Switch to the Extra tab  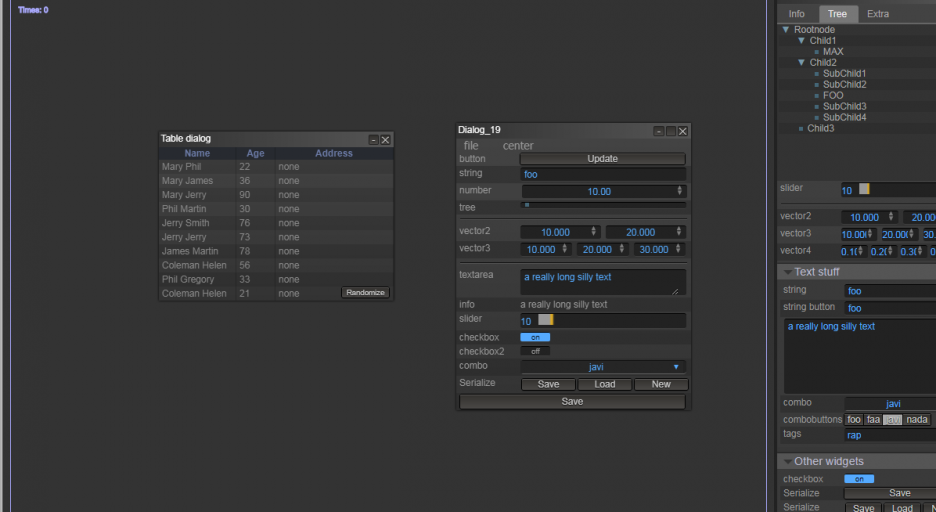tap(878, 14)
